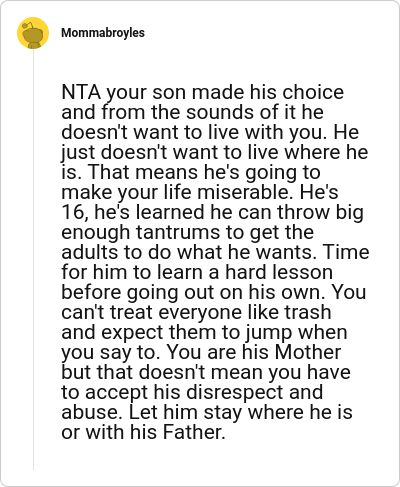Click the line 'and expect them to jump when'

(x=204, y=332)
